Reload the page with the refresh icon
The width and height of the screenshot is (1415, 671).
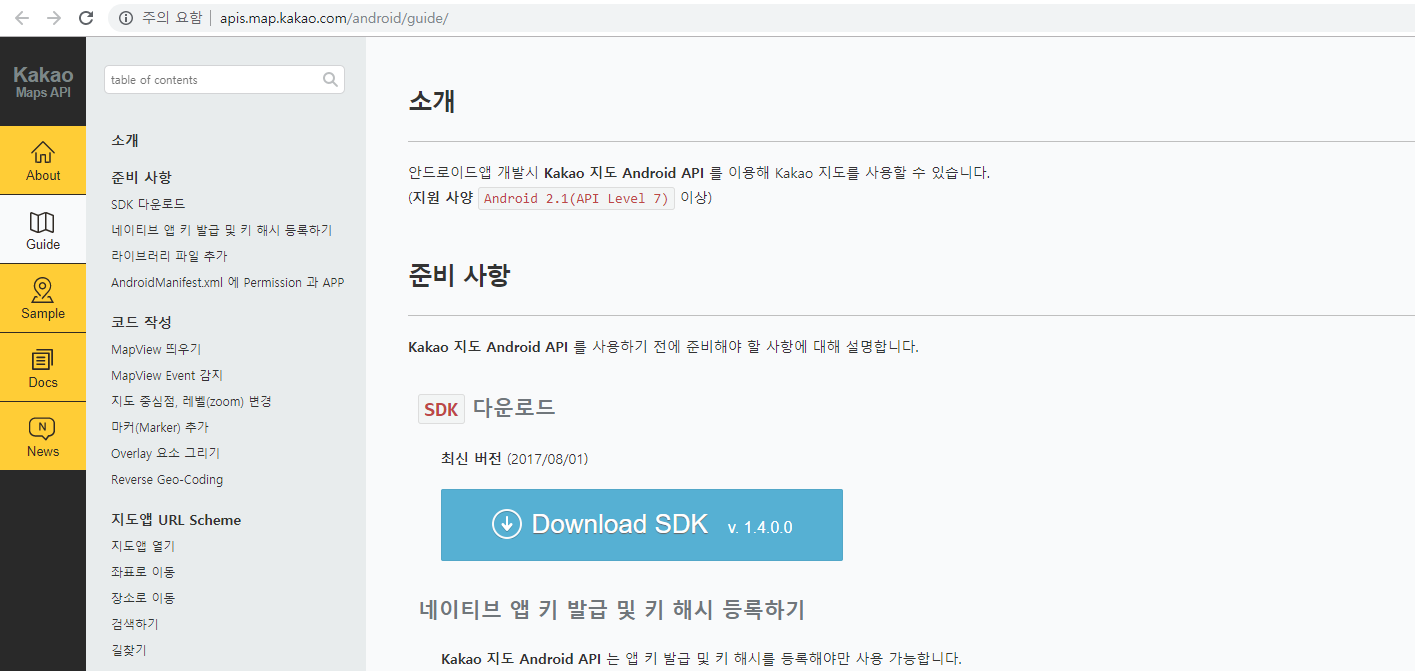[x=86, y=18]
